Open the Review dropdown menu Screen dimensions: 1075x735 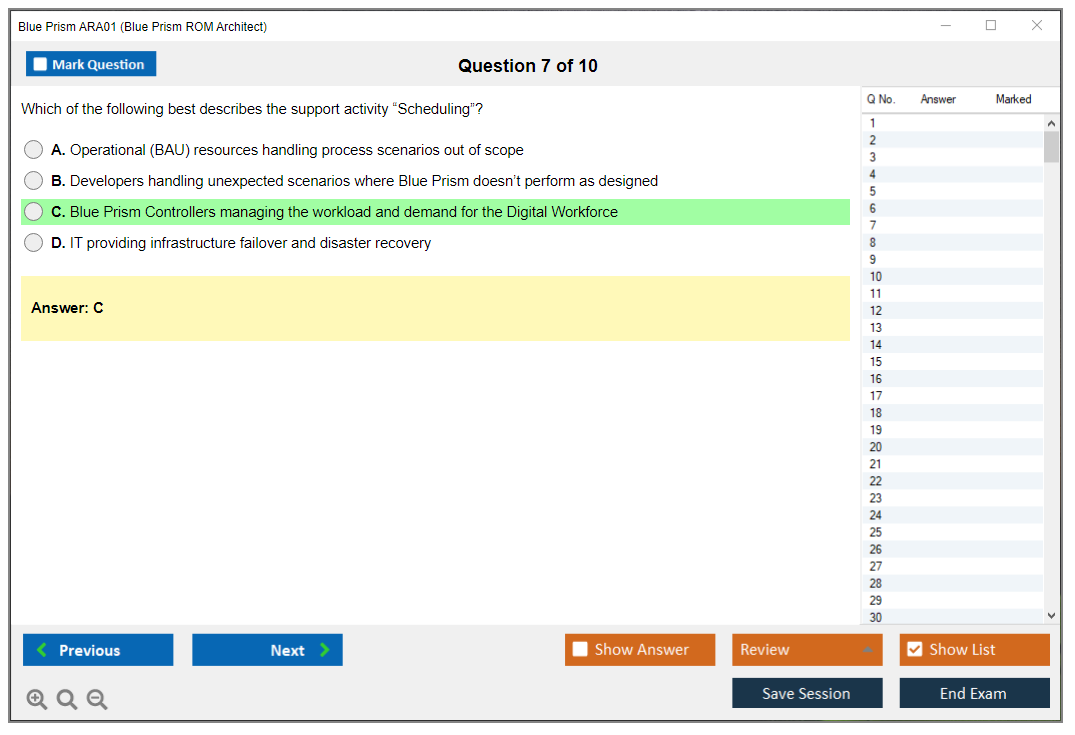click(x=806, y=649)
